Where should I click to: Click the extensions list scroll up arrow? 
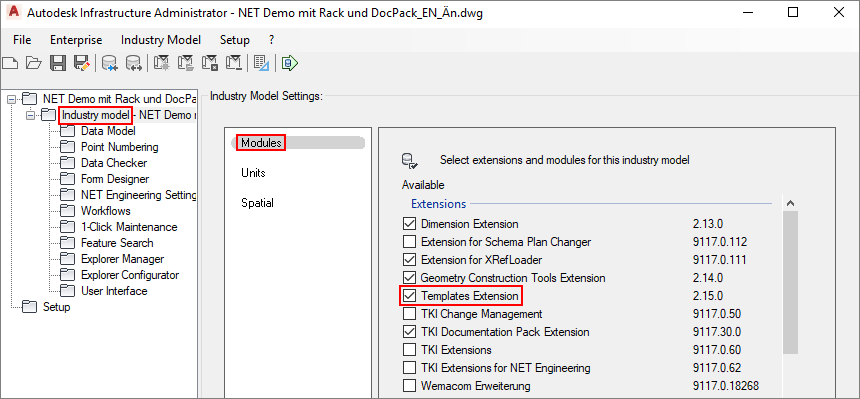coord(790,203)
